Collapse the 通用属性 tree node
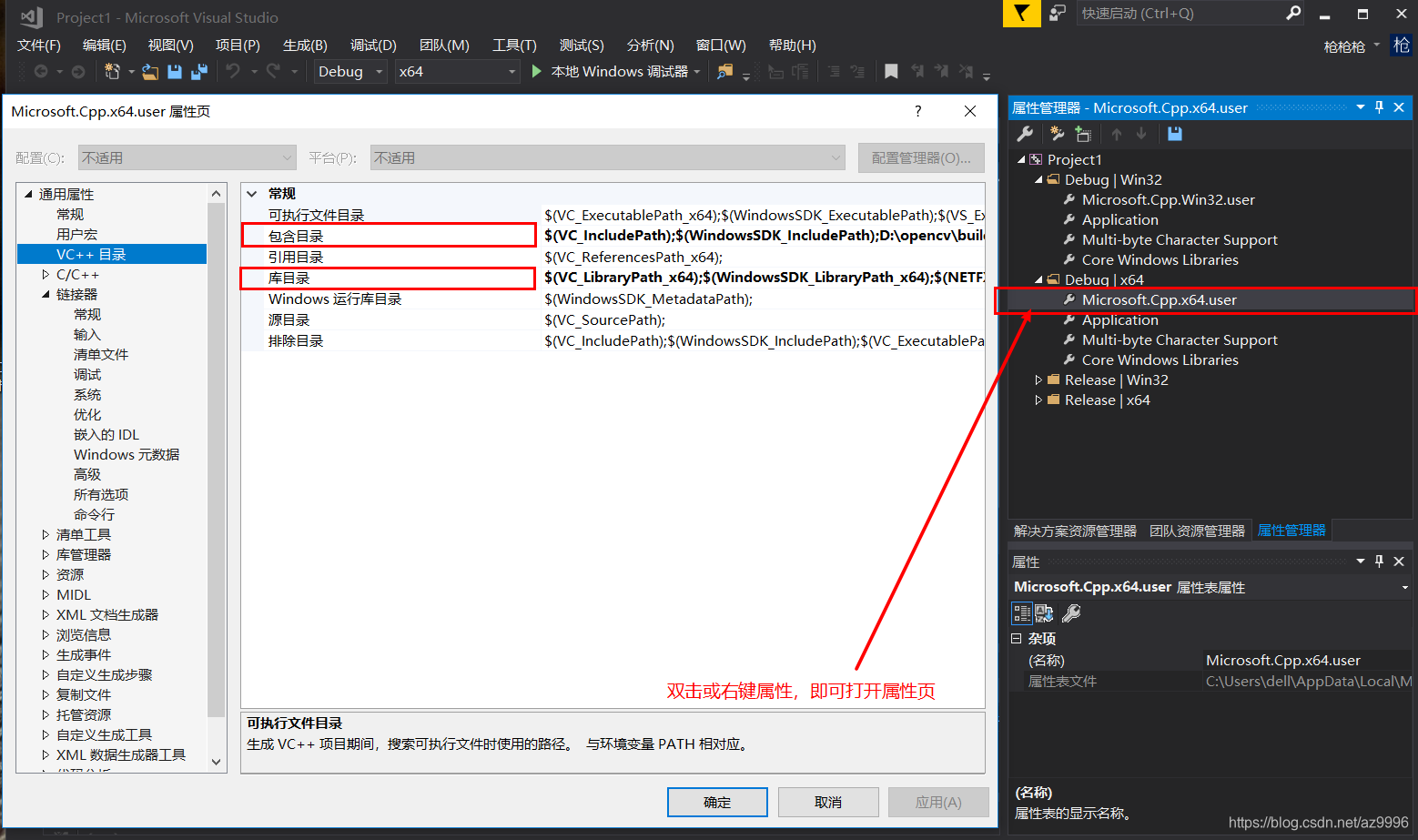This screenshot has height=840, width=1418. [28, 194]
